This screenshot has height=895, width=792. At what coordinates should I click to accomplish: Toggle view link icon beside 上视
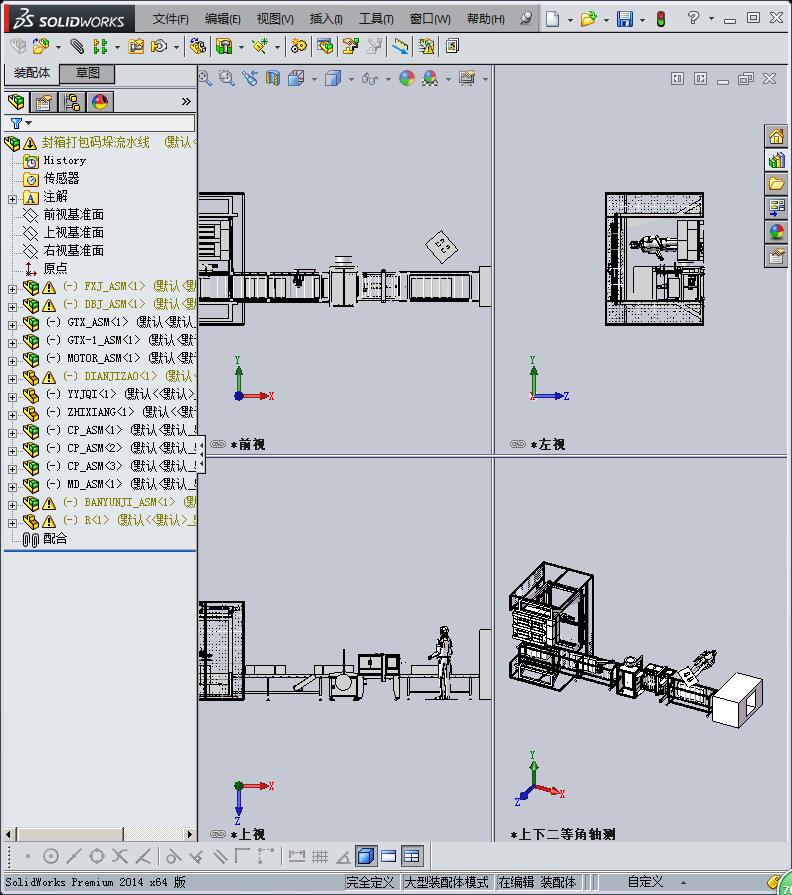tap(218, 834)
